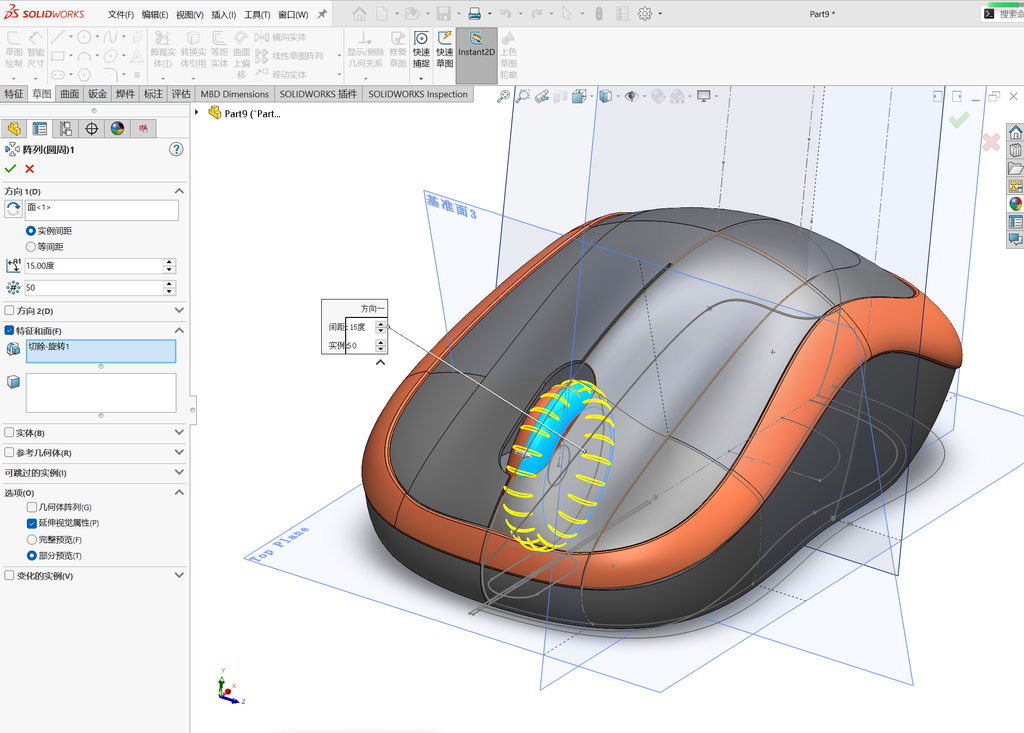This screenshot has width=1024, height=733.
Task: Reverse direction 1 rotation icon
Action: [x=13, y=209]
